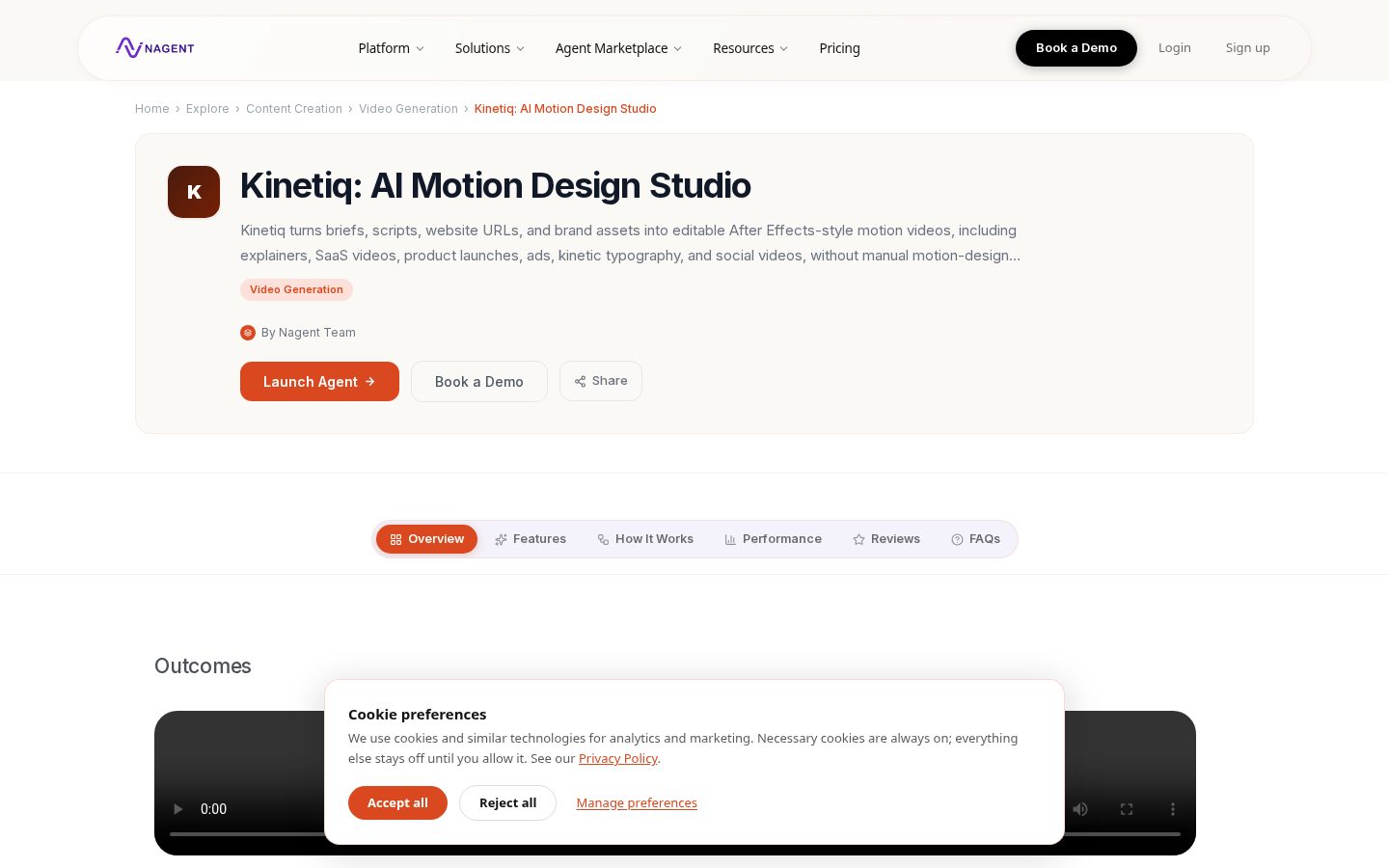Share this agent page

coord(601,381)
